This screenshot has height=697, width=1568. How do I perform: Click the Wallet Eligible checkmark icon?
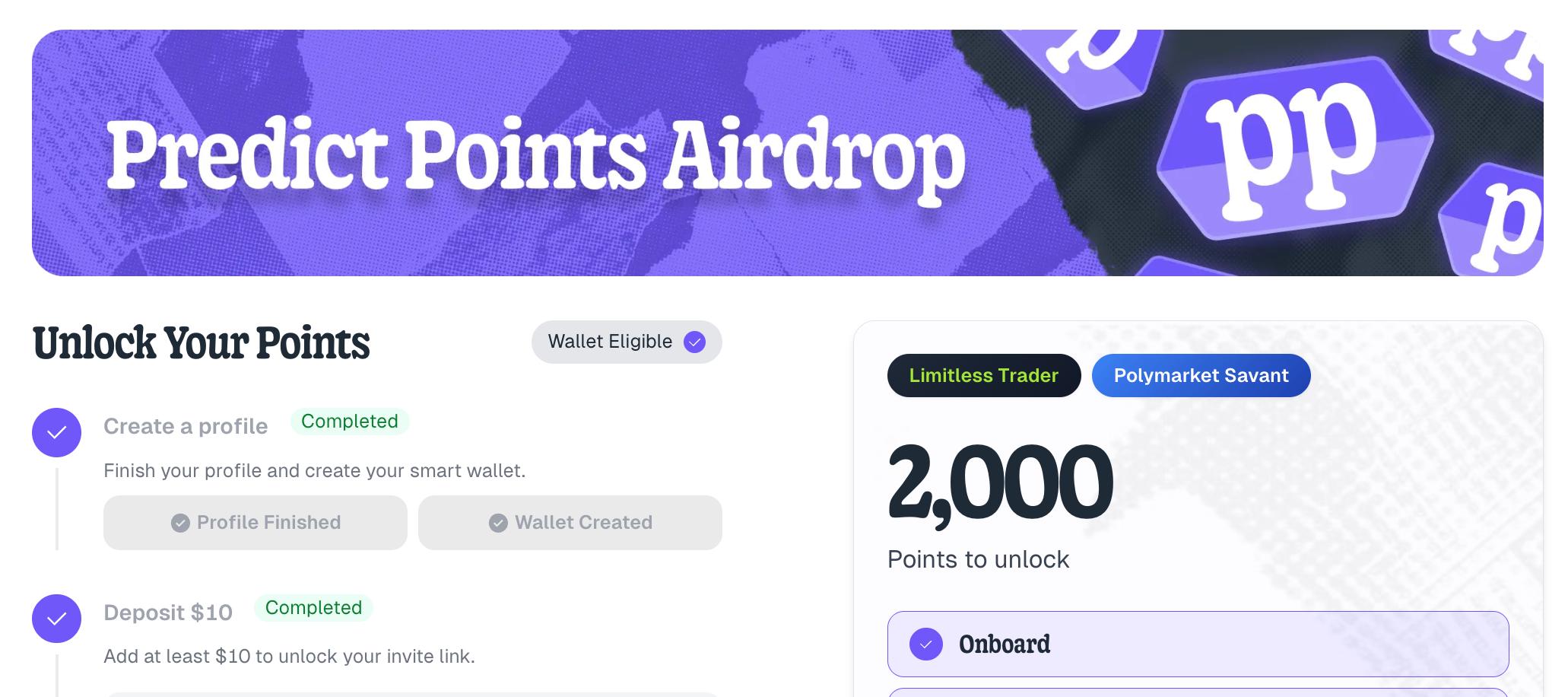click(694, 342)
